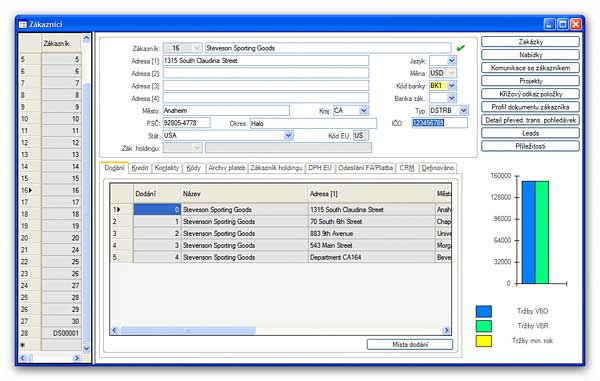Expand the Měna USD dropdown
The image size is (600, 381).
click(x=452, y=73)
